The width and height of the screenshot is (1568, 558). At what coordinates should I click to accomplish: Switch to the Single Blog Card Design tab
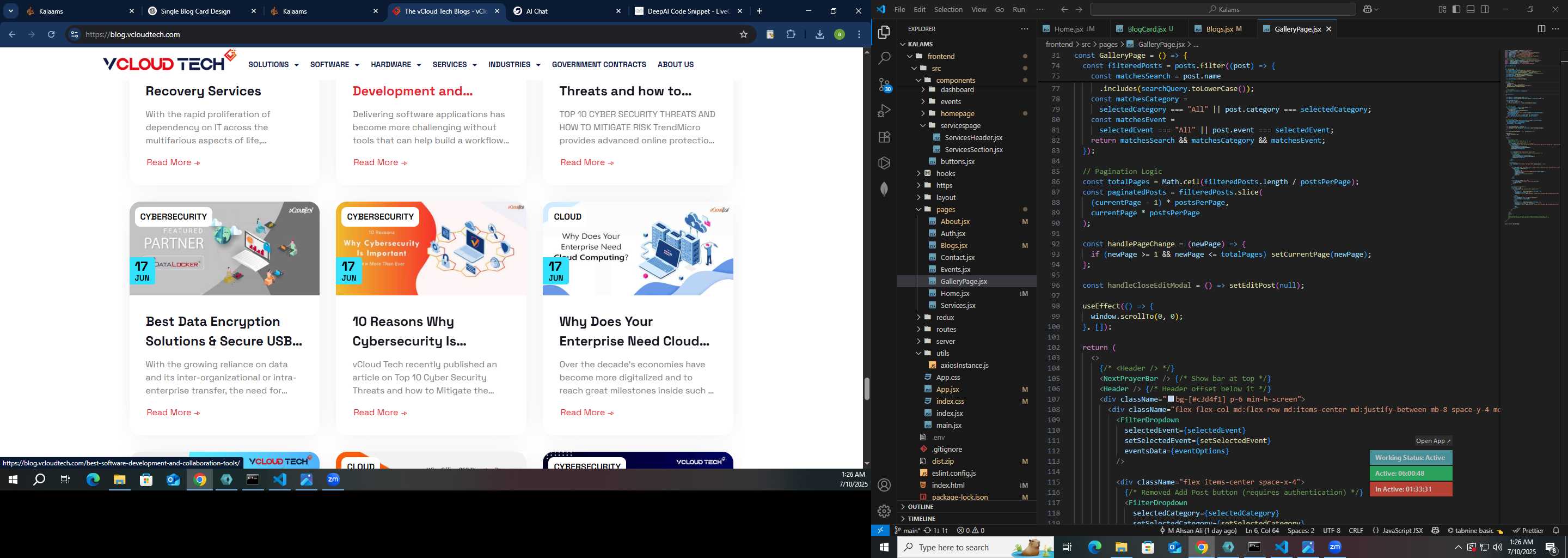[x=202, y=11]
